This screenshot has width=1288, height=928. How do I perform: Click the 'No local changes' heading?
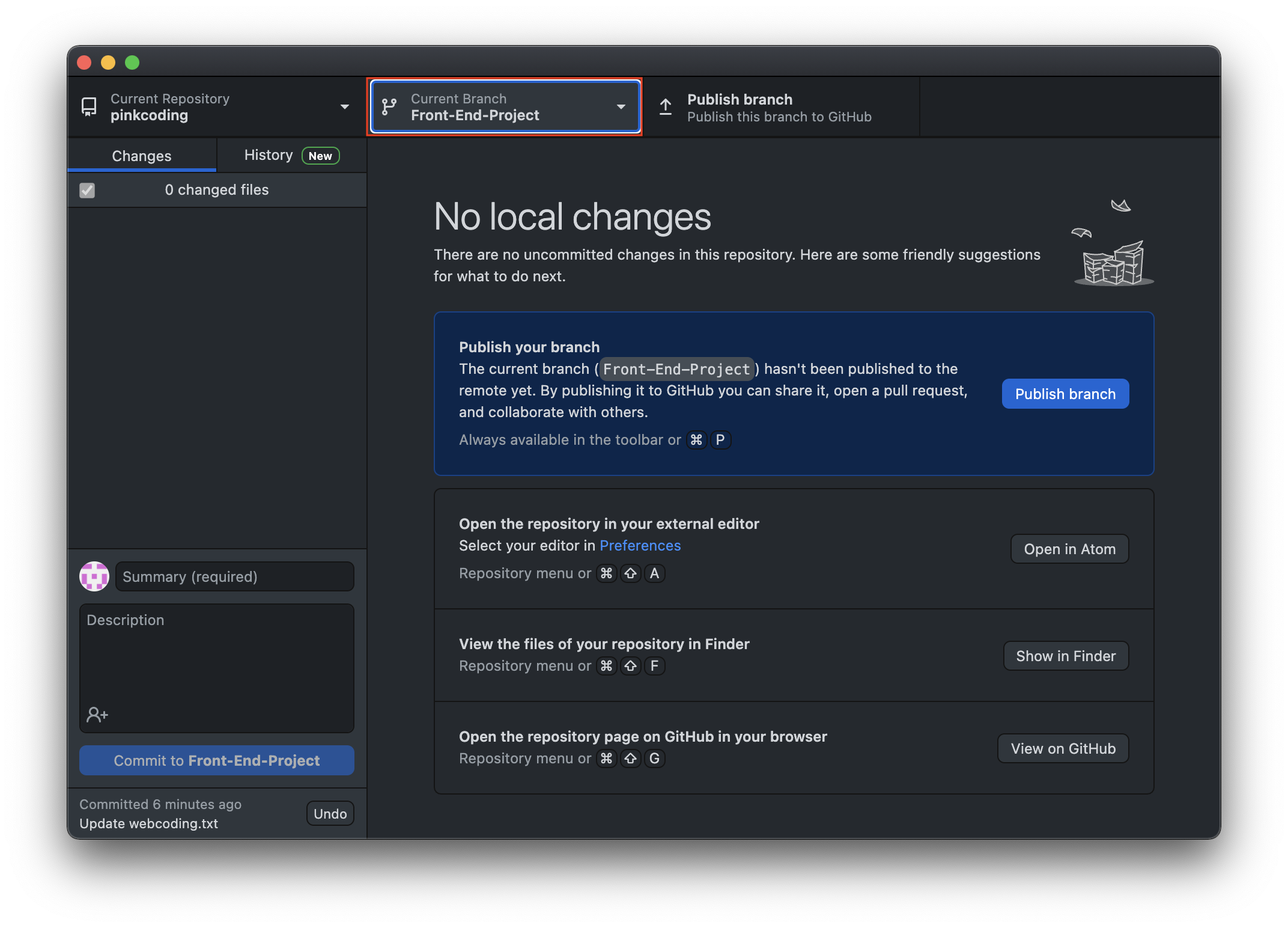click(x=573, y=216)
